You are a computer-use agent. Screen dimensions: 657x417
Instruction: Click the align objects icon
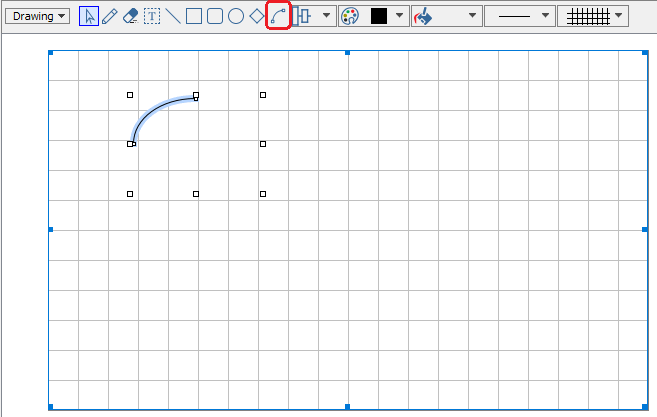(x=303, y=16)
